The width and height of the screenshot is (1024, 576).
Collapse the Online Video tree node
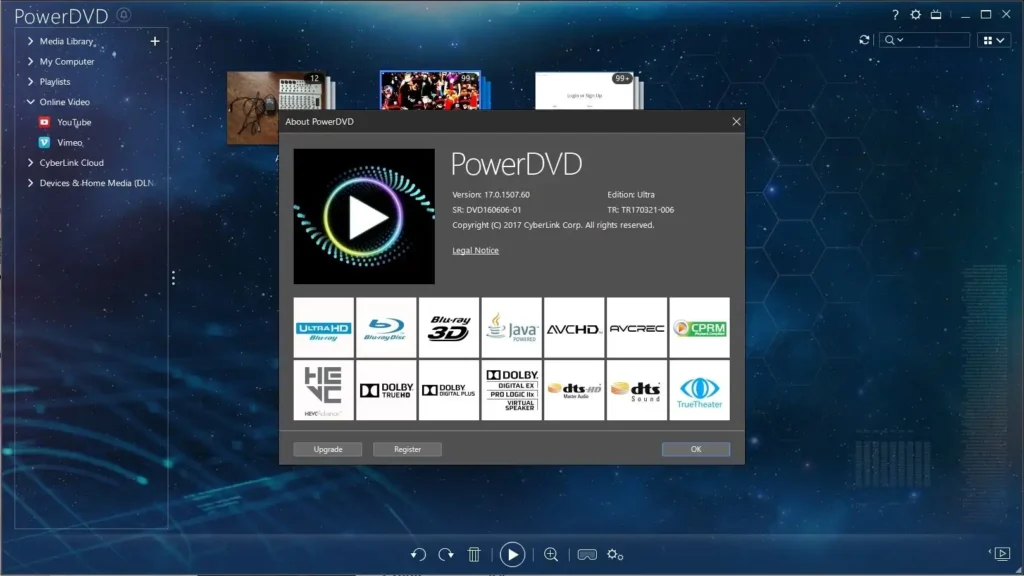30,102
